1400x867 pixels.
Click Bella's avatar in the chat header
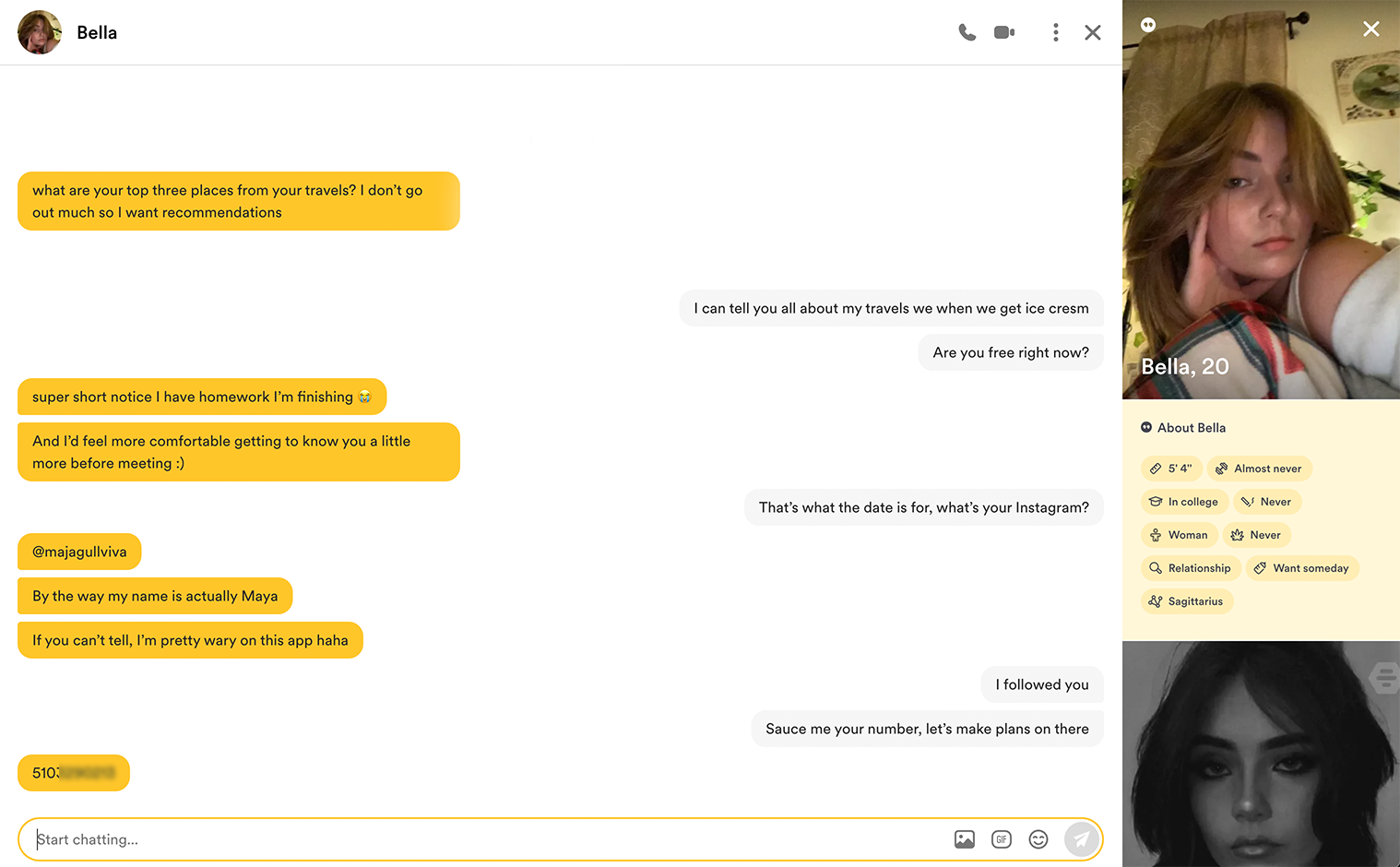point(40,32)
